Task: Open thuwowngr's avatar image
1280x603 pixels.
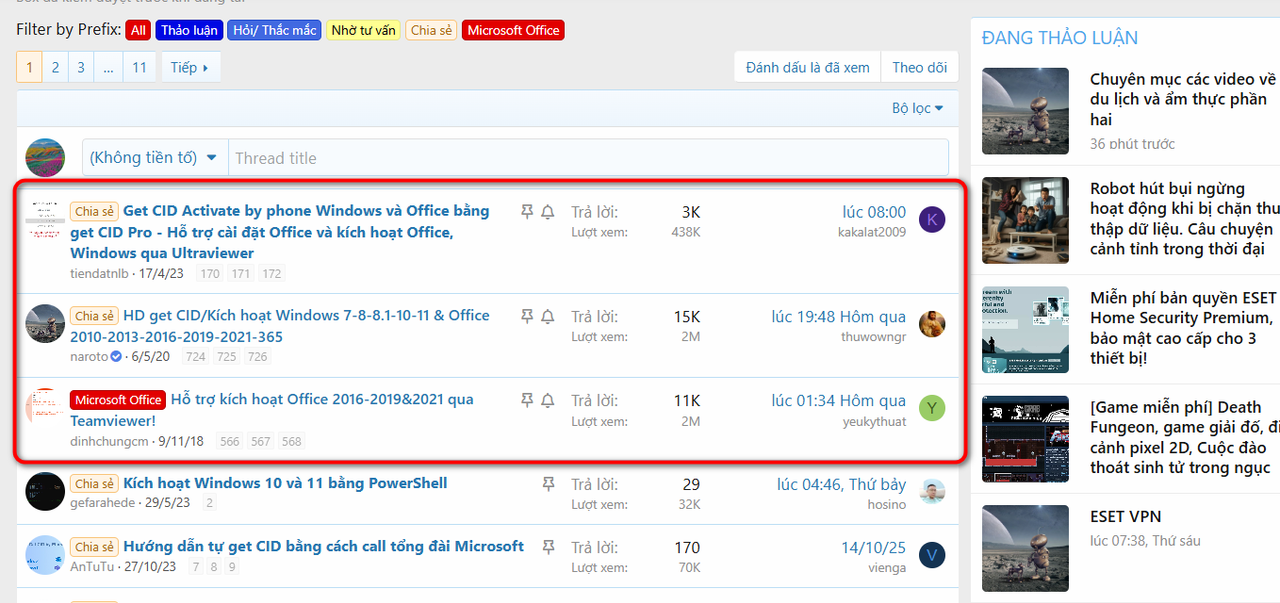Action: click(932, 324)
